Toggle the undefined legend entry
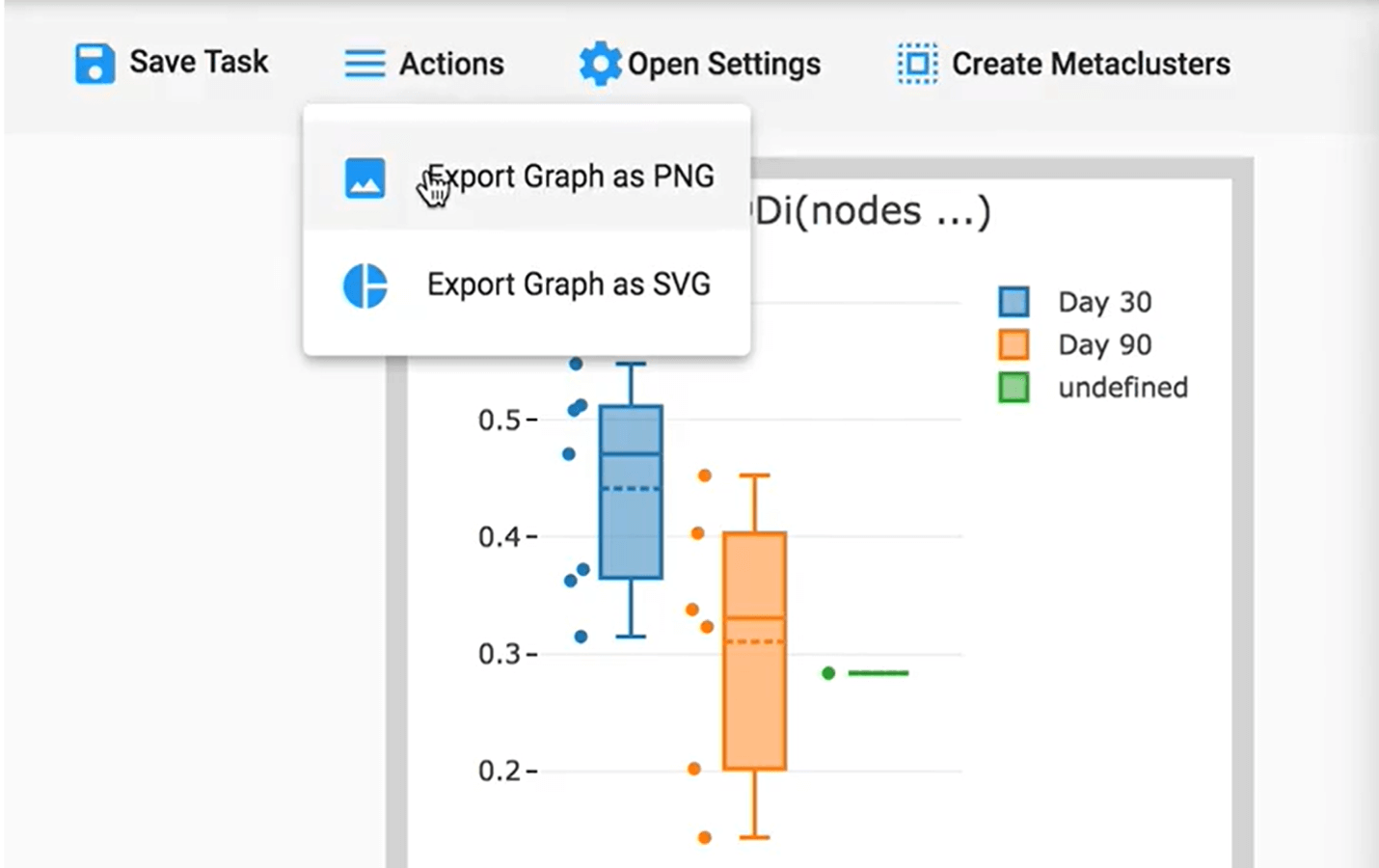This screenshot has width=1379, height=868. [1122, 387]
